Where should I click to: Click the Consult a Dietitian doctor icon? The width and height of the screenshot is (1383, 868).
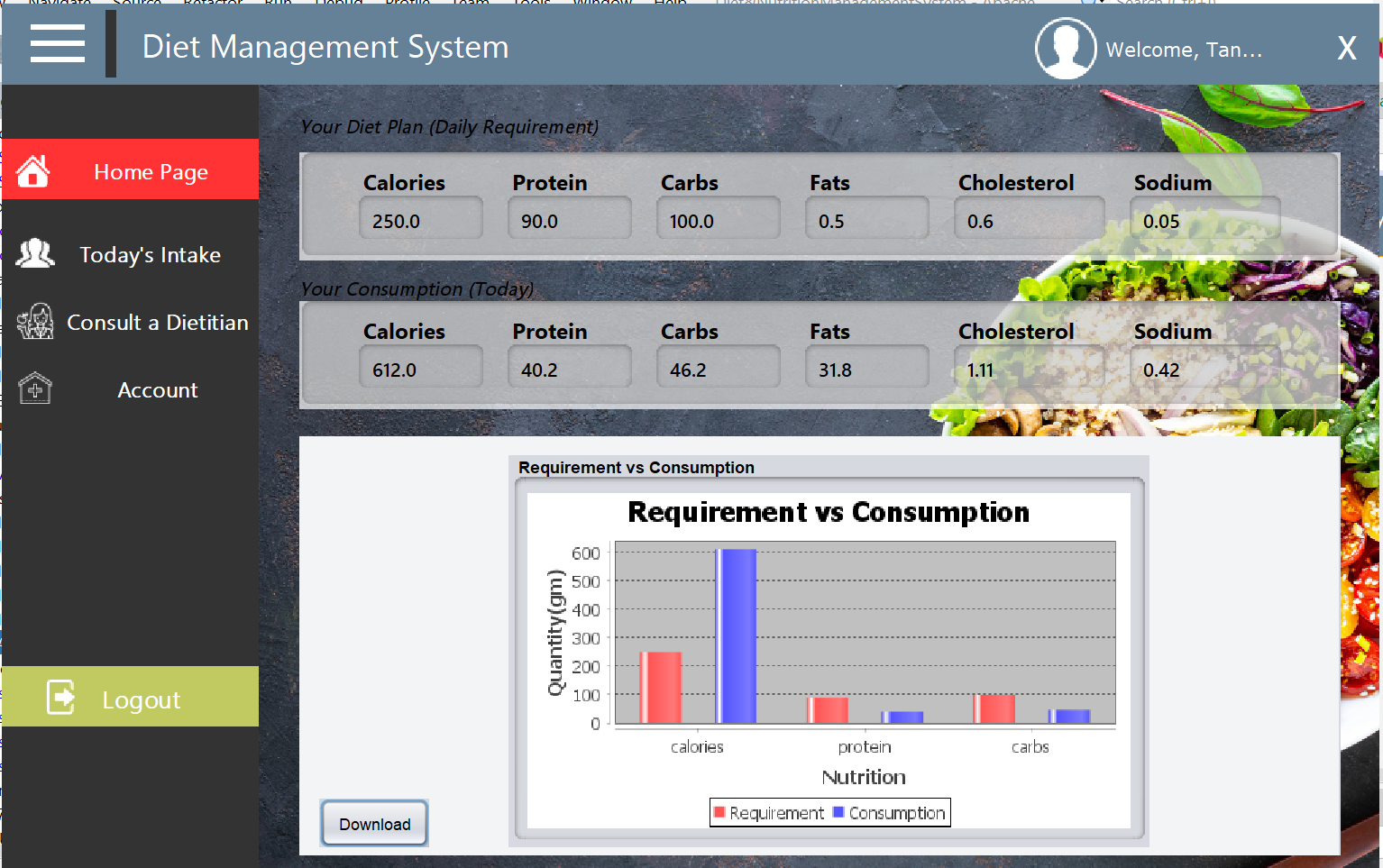(x=35, y=321)
